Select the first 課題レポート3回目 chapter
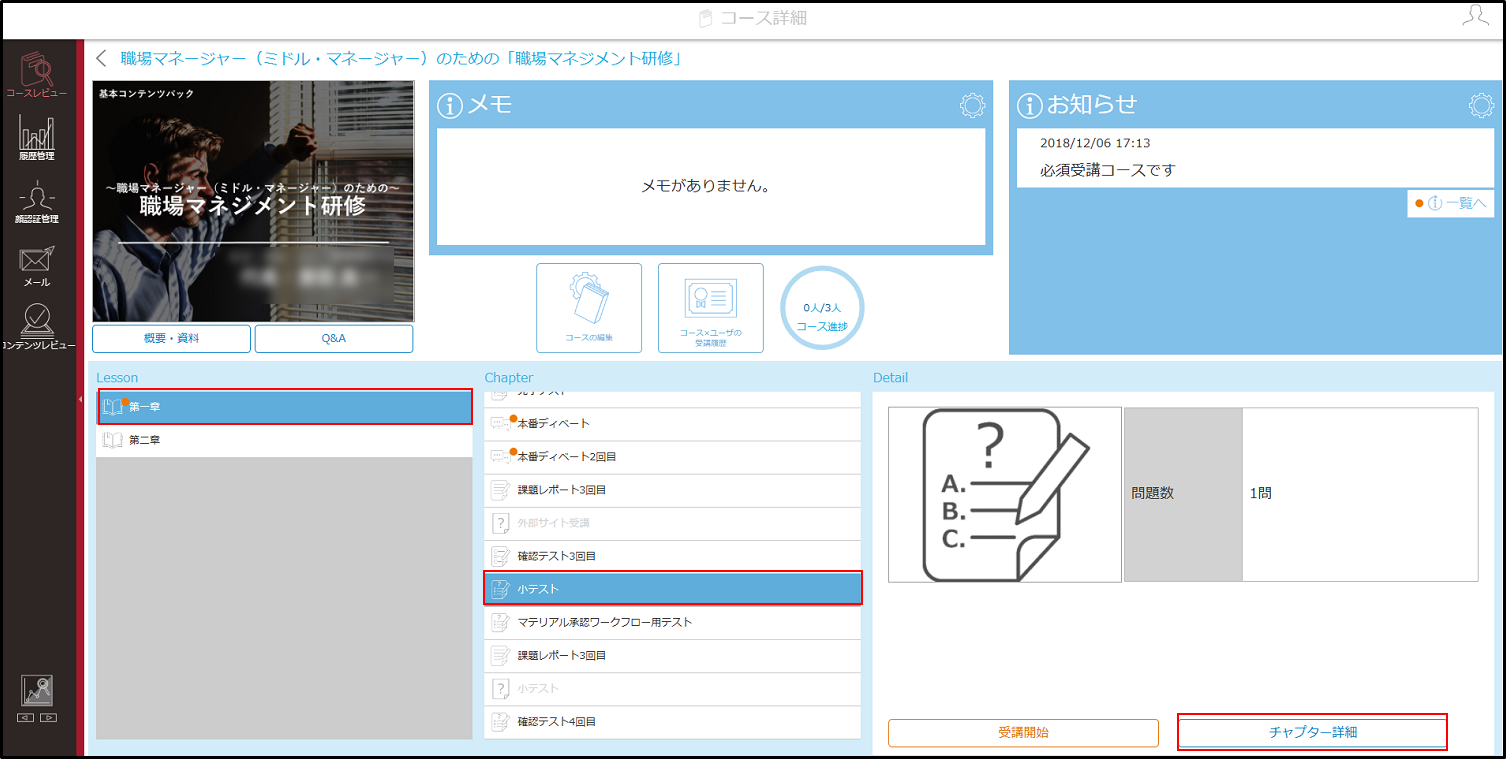 pyautogui.click(x=673, y=490)
